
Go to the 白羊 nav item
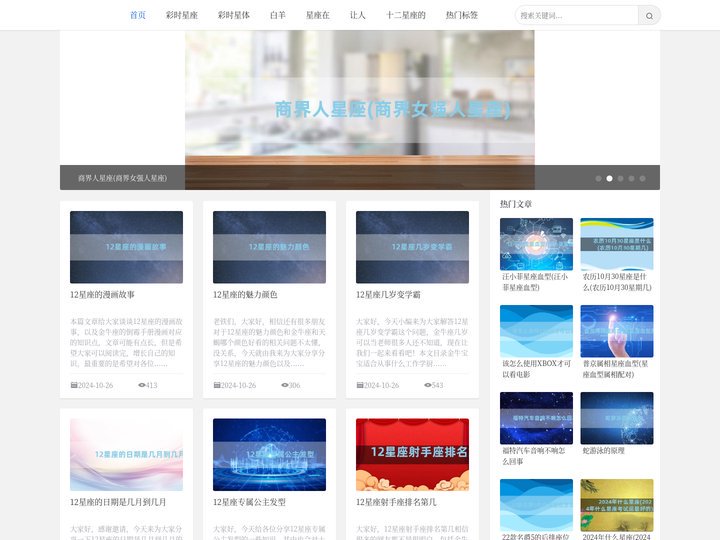[x=278, y=15]
